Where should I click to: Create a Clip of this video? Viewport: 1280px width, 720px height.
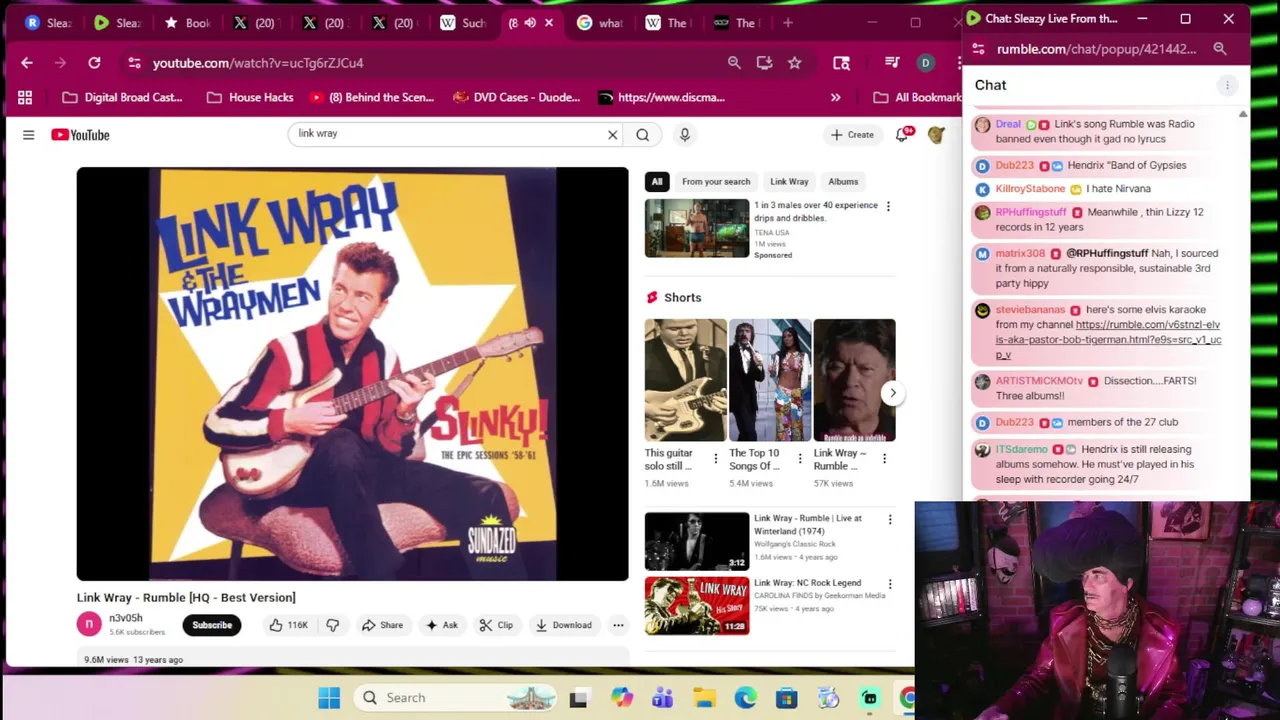[496, 625]
